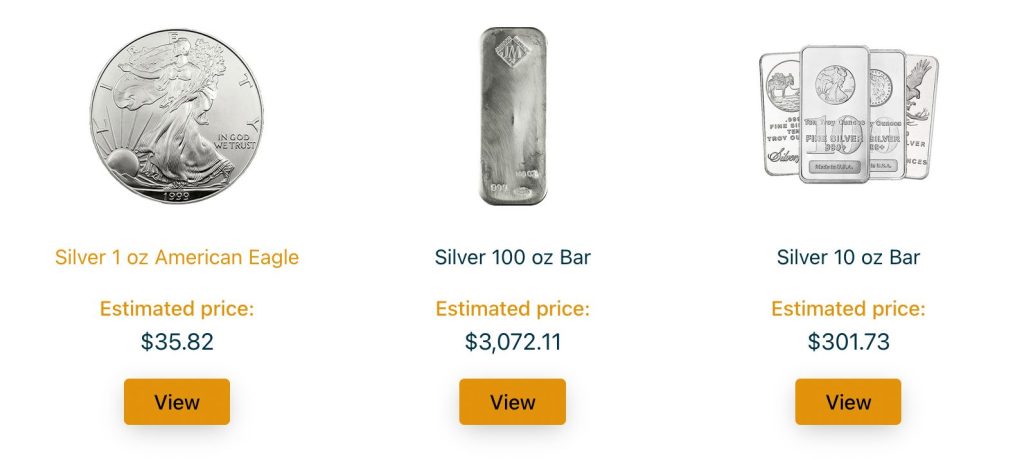1024x459 pixels.
Task: Click the Silver 100 oz Bar image
Action: tap(512, 115)
